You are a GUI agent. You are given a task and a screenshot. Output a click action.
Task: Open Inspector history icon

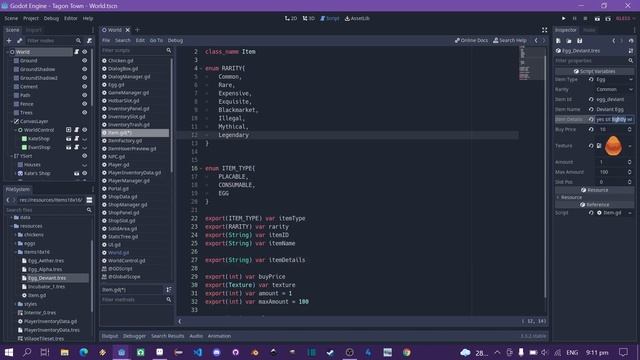(x=631, y=41)
